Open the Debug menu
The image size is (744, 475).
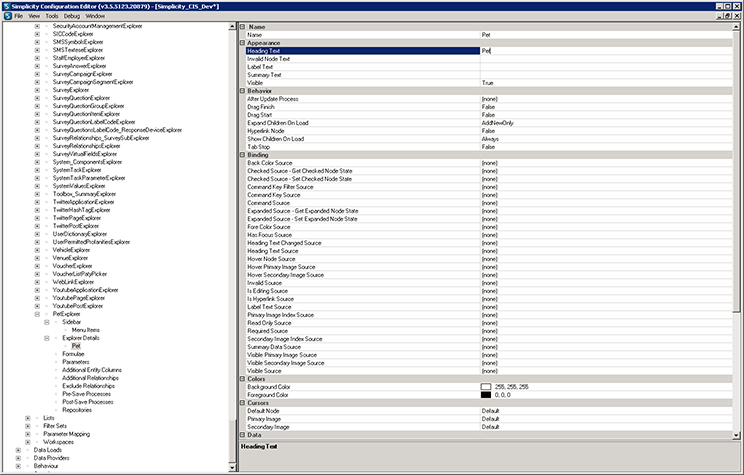tap(72, 16)
